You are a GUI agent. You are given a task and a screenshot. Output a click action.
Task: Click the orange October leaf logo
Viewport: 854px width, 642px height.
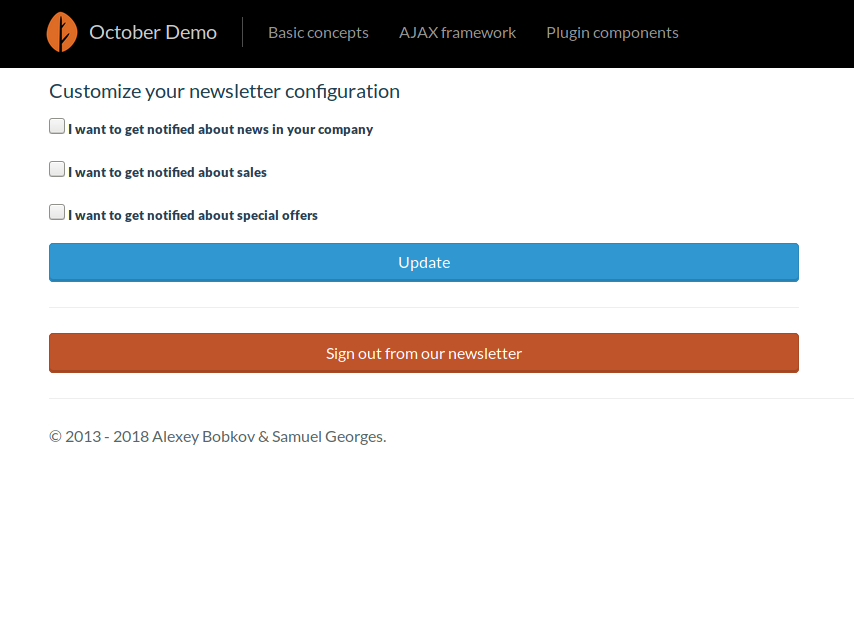(62, 32)
